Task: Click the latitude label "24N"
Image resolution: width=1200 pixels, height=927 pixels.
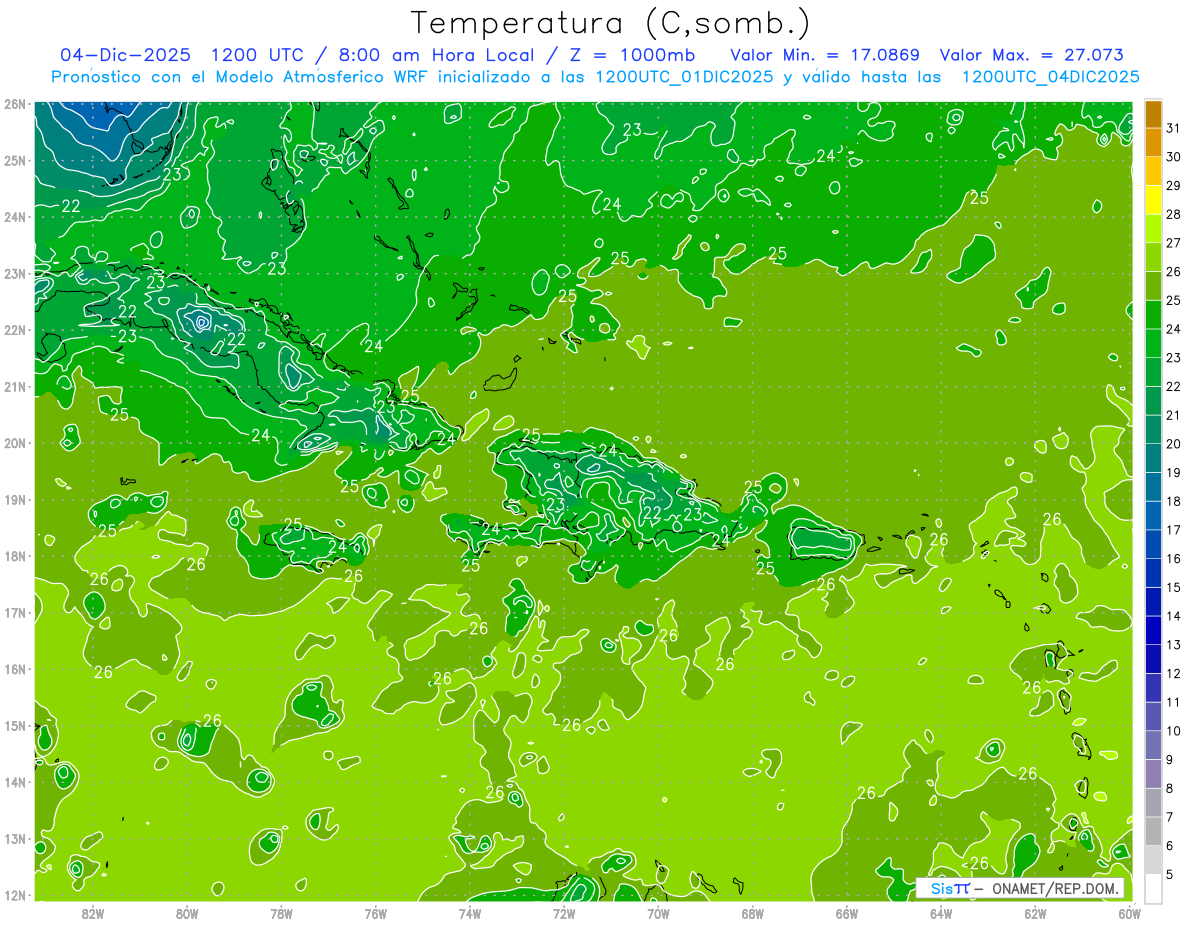Action: pyautogui.click(x=16, y=217)
